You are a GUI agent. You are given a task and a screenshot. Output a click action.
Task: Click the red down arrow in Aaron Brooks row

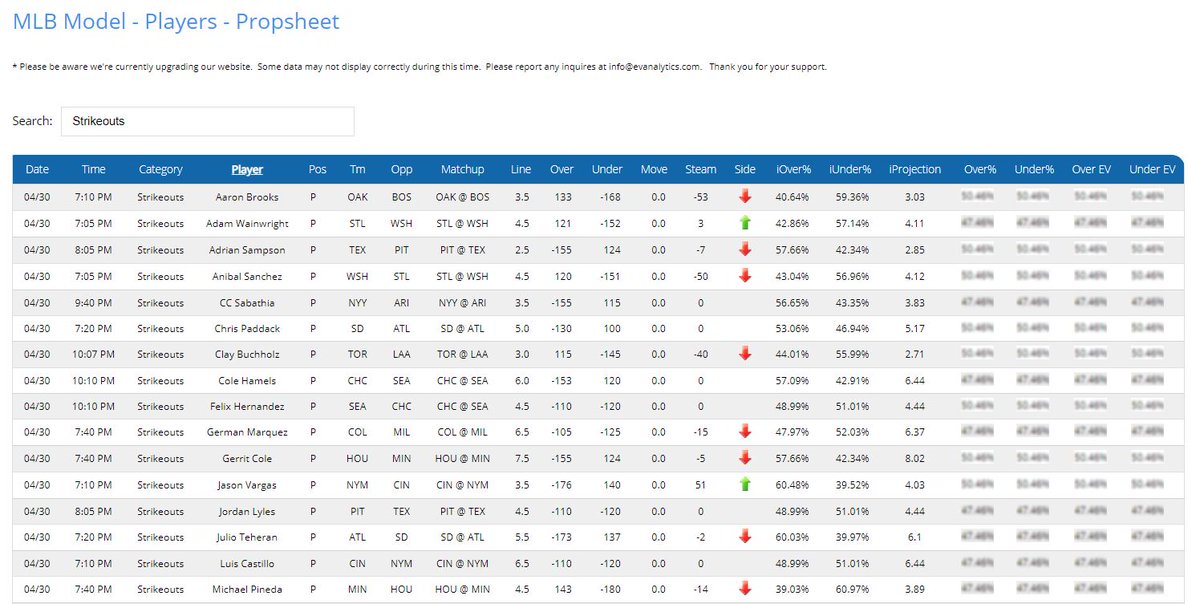745,197
